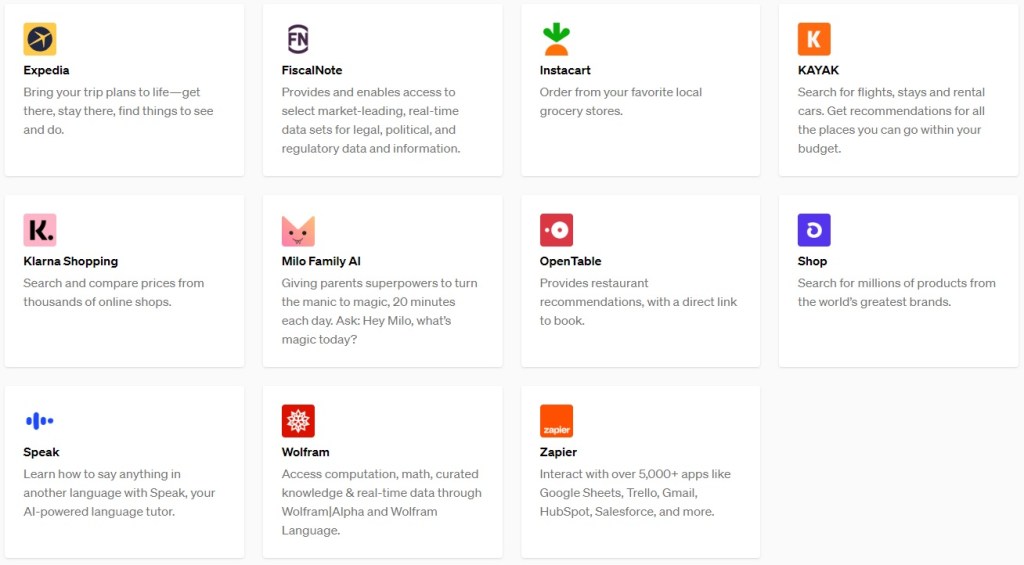Viewport: 1024px width, 565px height.
Task: Click the orange KAYAK K icon
Action: click(x=814, y=39)
